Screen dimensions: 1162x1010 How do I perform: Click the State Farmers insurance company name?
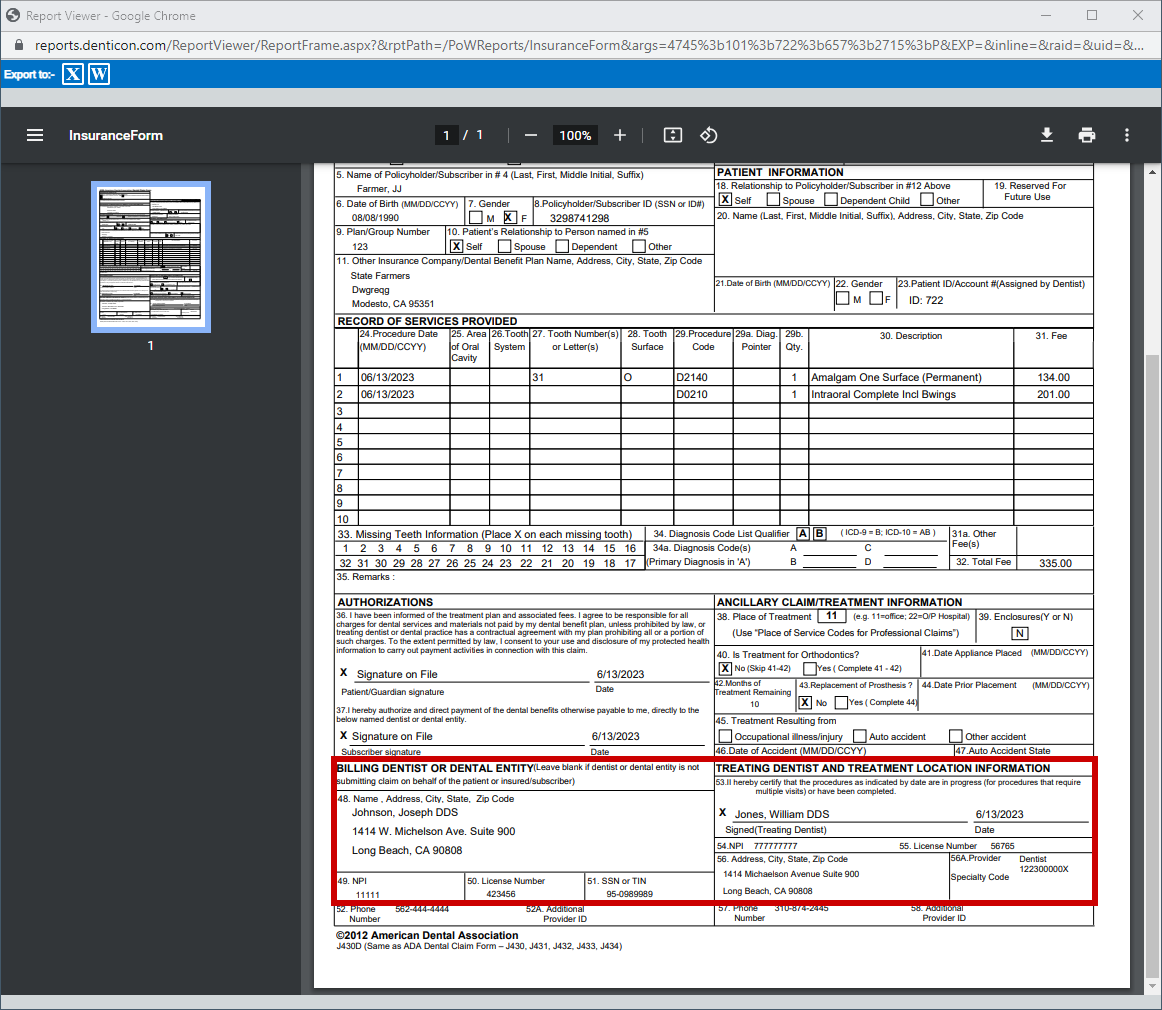(x=380, y=276)
